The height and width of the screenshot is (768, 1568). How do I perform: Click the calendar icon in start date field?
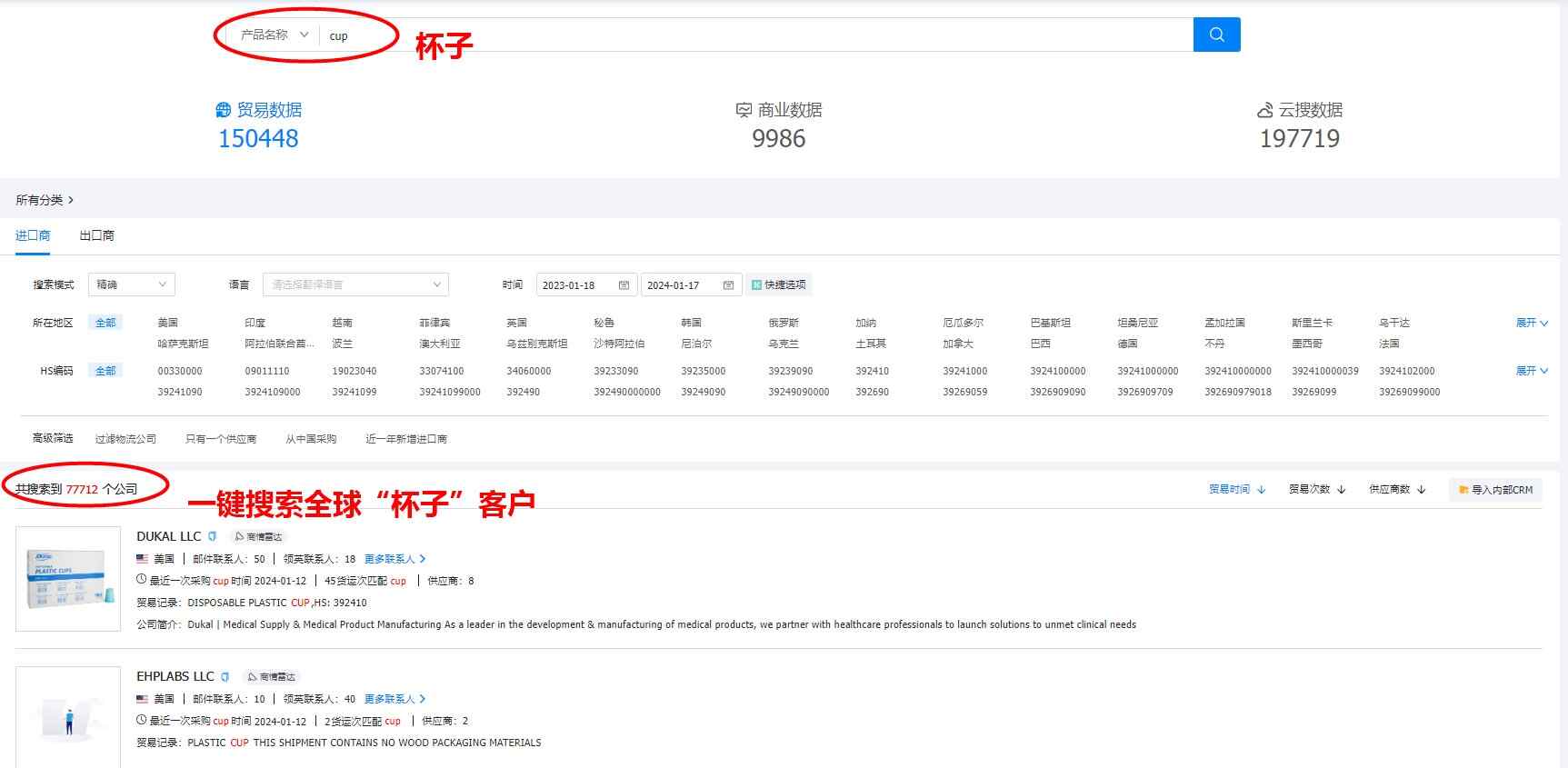point(624,285)
